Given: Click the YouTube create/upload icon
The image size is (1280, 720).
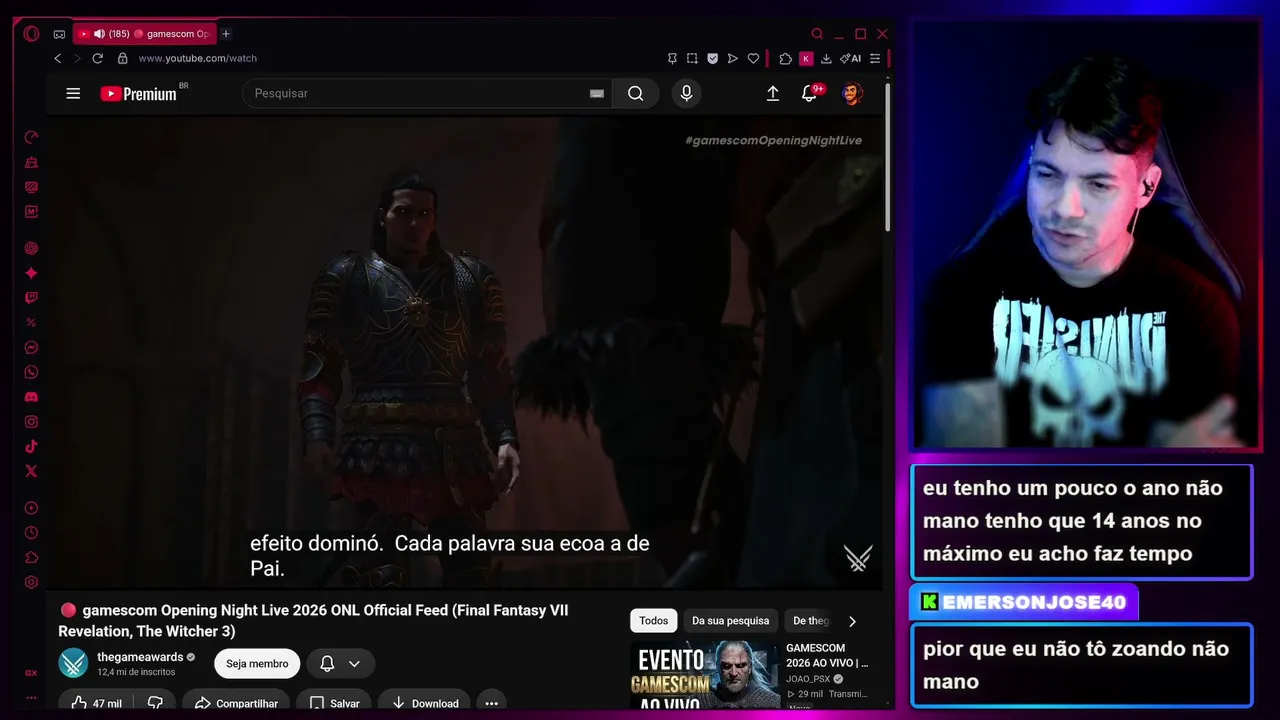Looking at the screenshot, I should point(773,94).
